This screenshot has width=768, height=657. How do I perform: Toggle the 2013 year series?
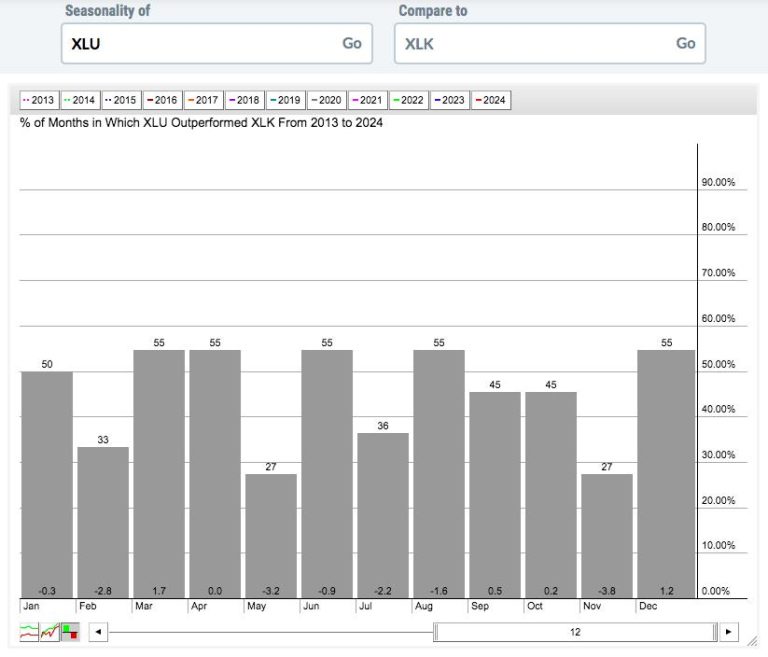tap(39, 100)
